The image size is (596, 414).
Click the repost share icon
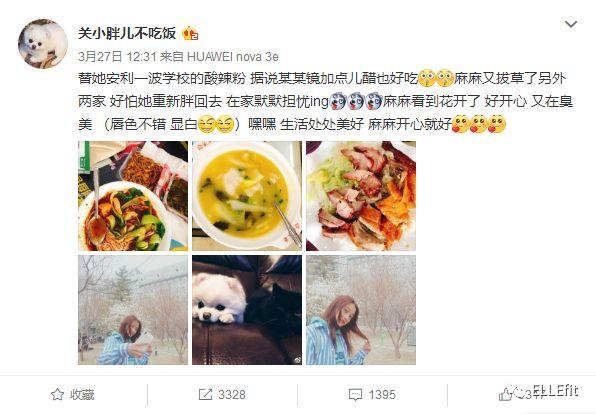(205, 394)
